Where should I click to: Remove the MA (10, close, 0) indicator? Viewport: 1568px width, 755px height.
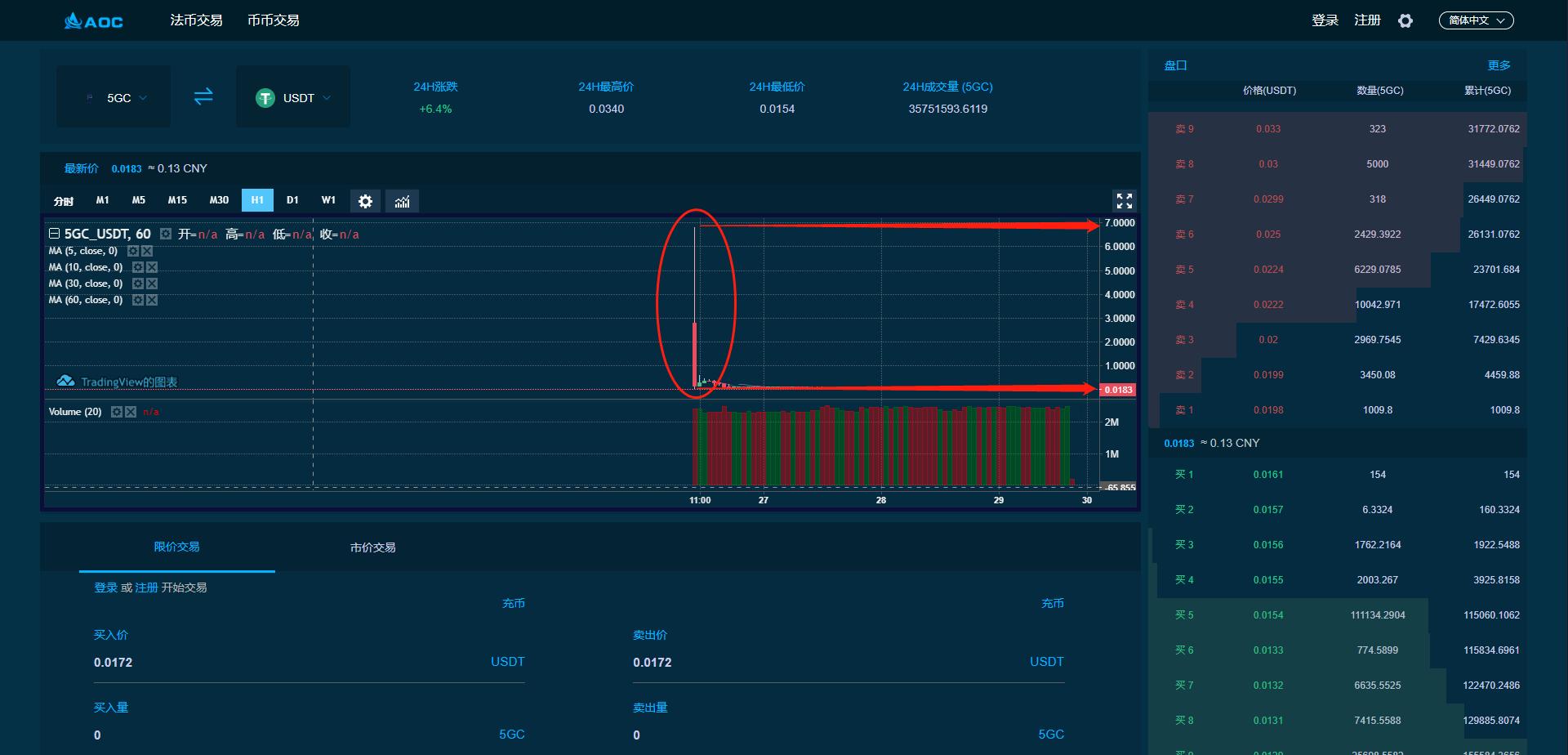[152, 267]
